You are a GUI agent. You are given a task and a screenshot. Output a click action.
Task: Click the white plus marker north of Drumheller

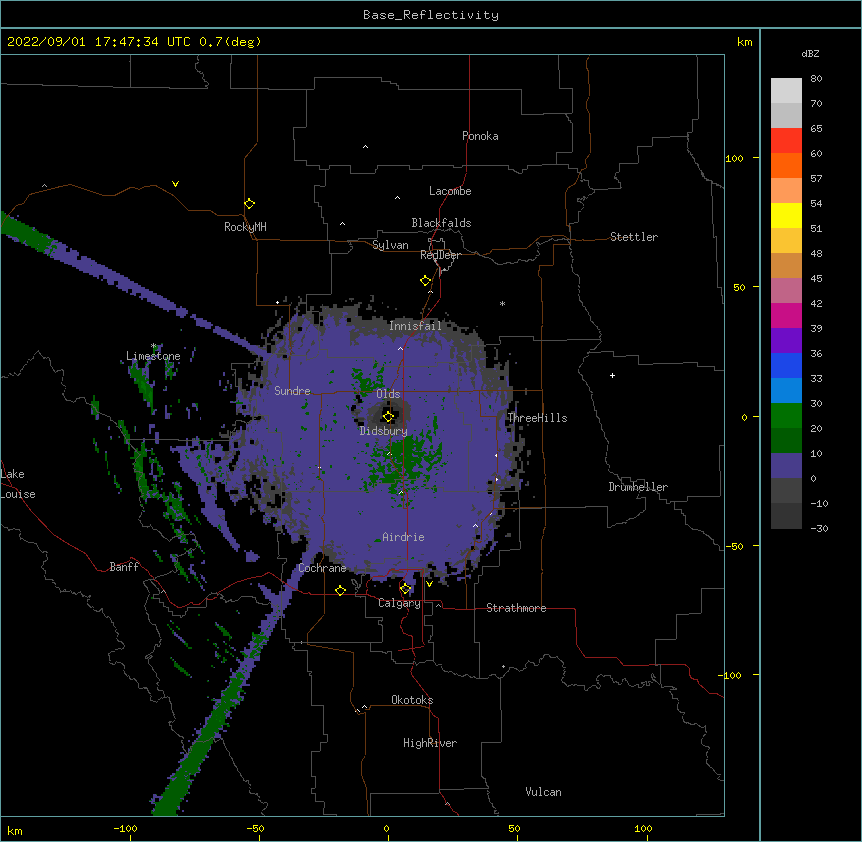[612, 375]
